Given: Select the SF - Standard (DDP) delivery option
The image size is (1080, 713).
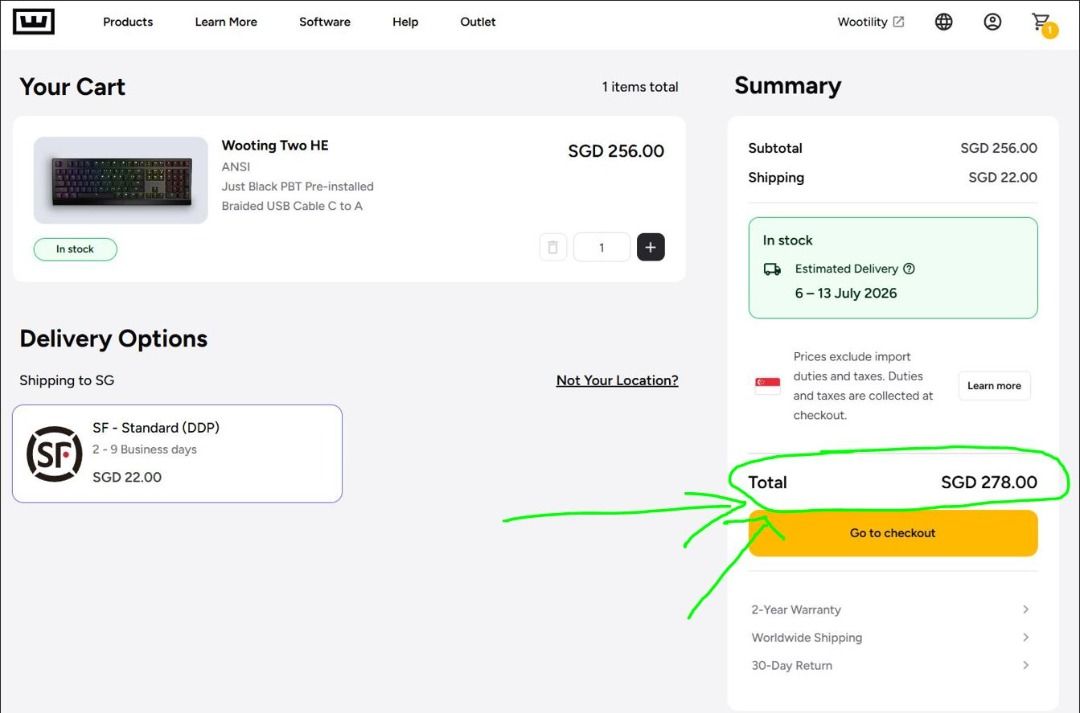Looking at the screenshot, I should pos(177,453).
